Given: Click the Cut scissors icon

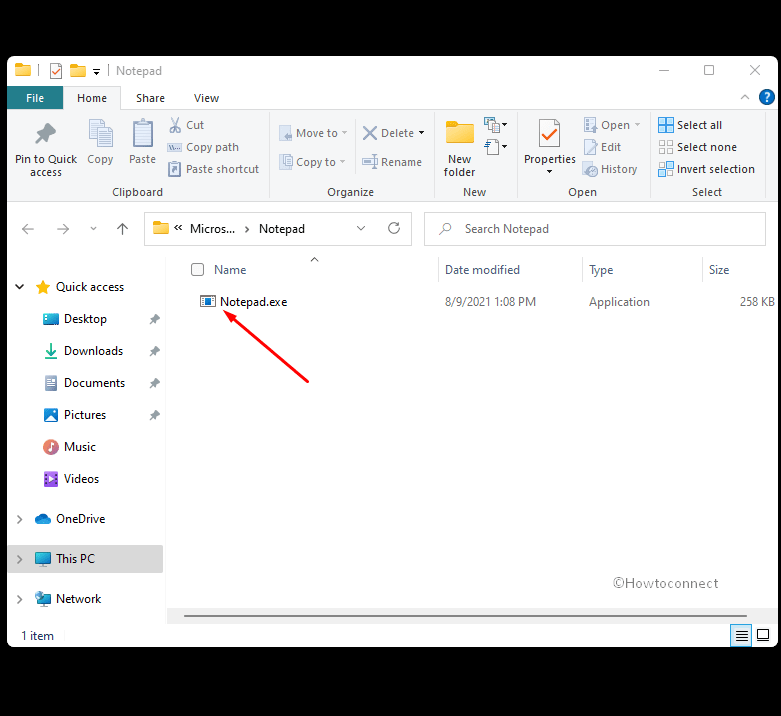Looking at the screenshot, I should (175, 125).
